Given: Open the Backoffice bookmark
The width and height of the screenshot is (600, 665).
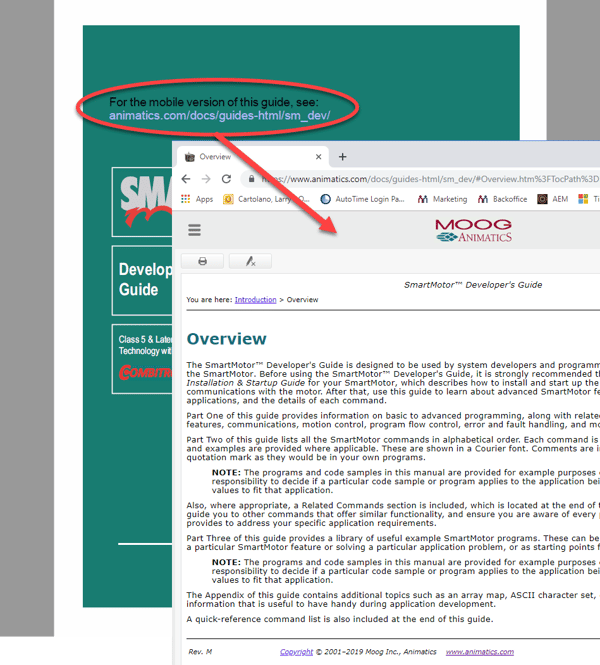Looking at the screenshot, I should 502,199.
